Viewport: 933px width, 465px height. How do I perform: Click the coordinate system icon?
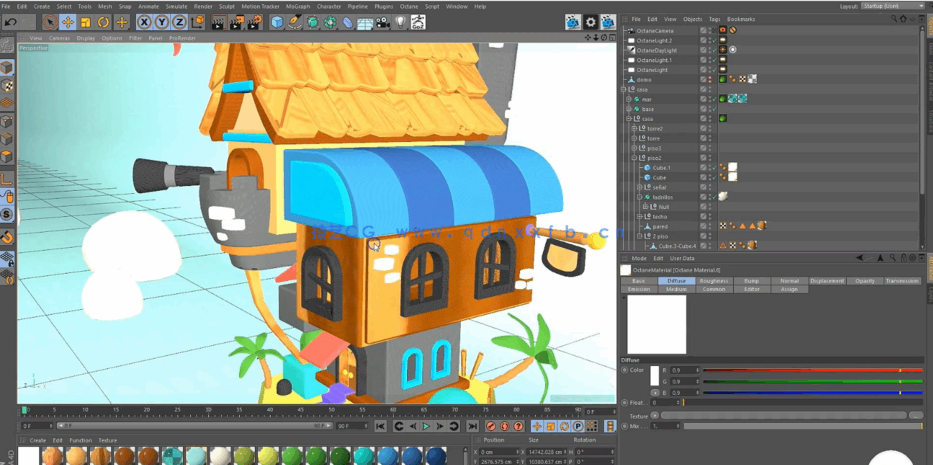click(198, 23)
